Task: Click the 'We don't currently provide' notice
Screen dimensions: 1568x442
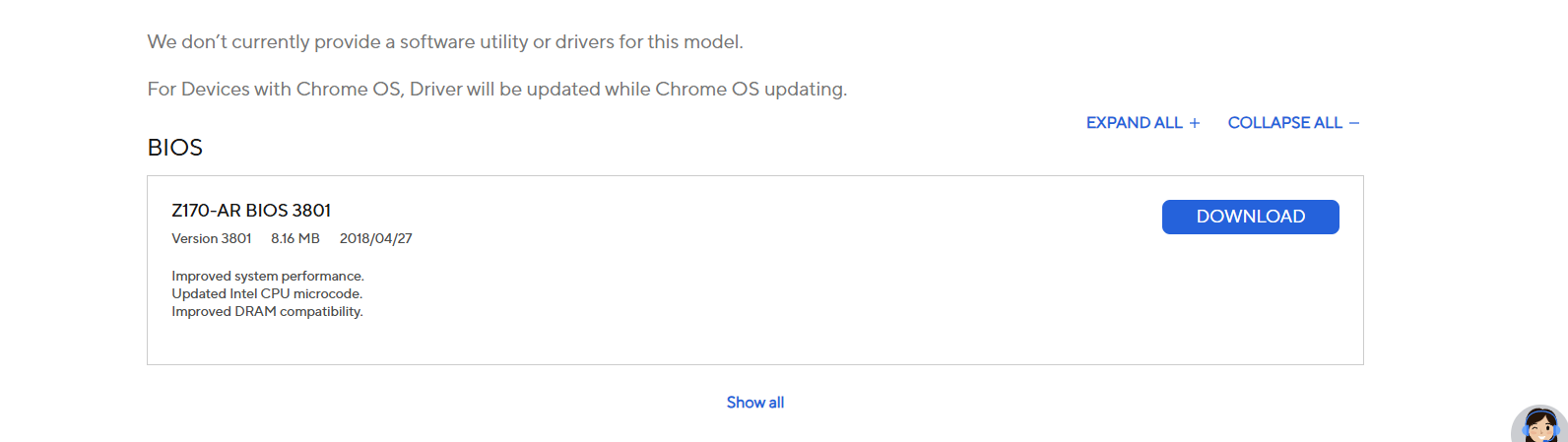Action: pyautogui.click(x=445, y=42)
